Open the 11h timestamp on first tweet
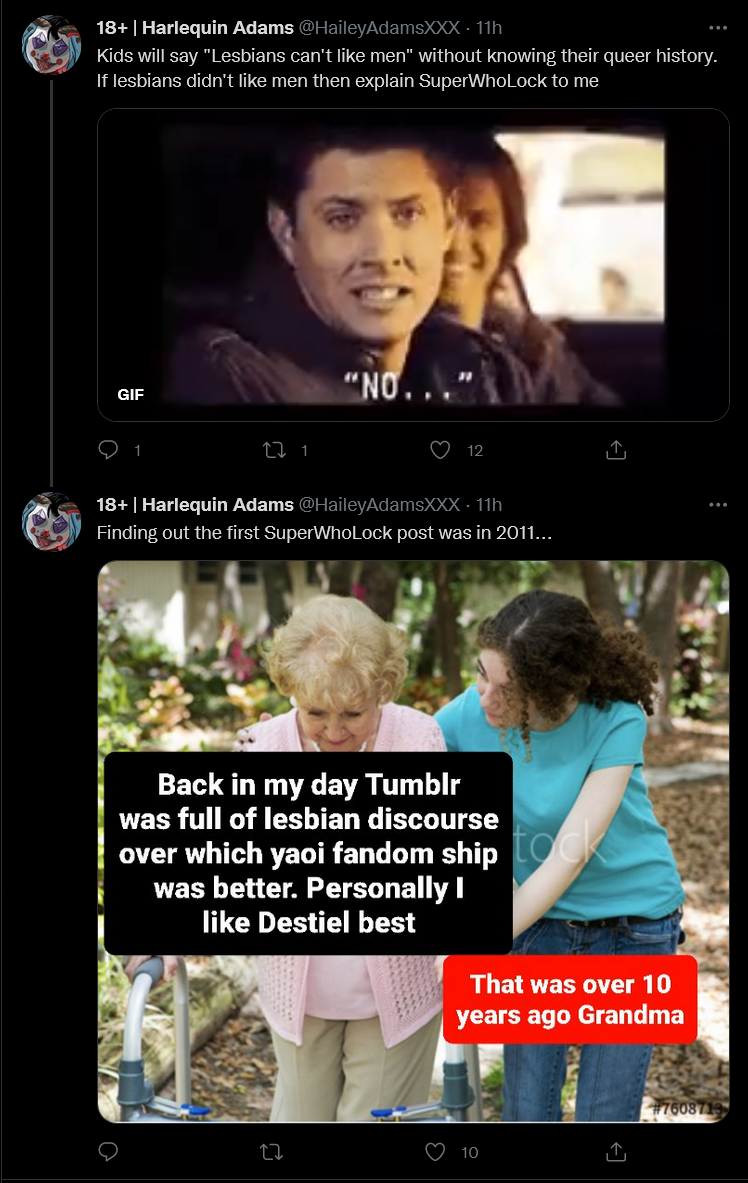Image resolution: width=748 pixels, height=1183 pixels. tap(489, 28)
